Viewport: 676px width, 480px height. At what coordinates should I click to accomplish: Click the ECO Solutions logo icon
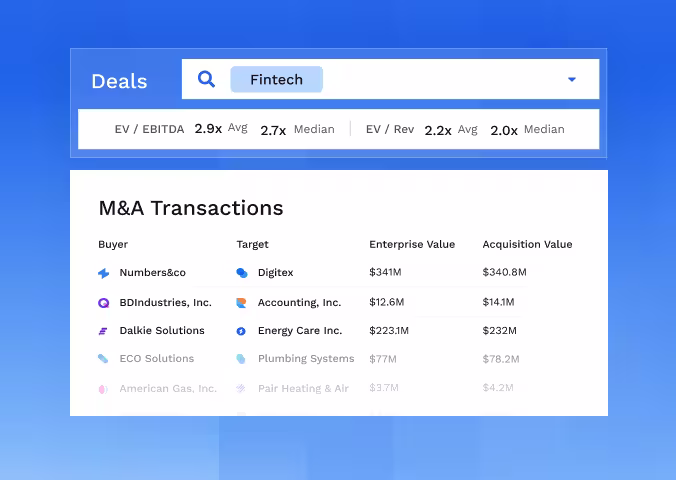pyautogui.click(x=103, y=359)
